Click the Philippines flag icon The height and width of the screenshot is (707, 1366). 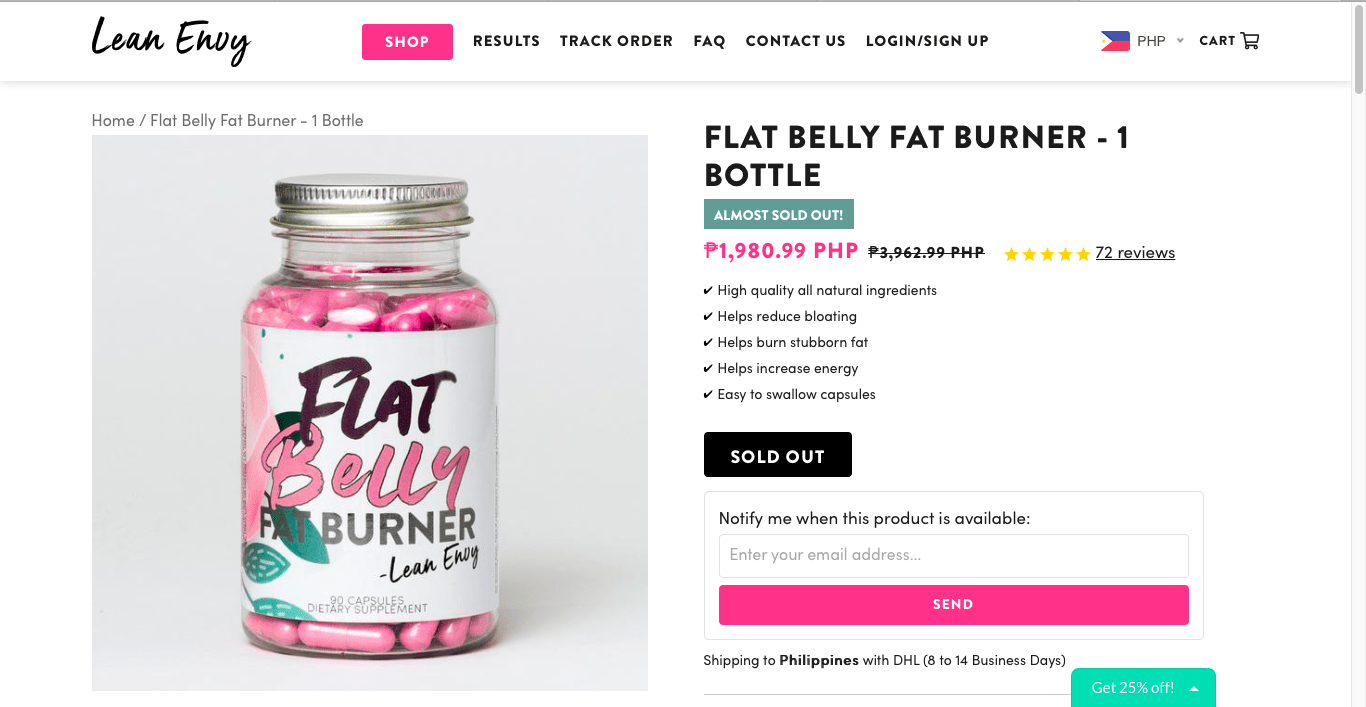pos(1115,41)
